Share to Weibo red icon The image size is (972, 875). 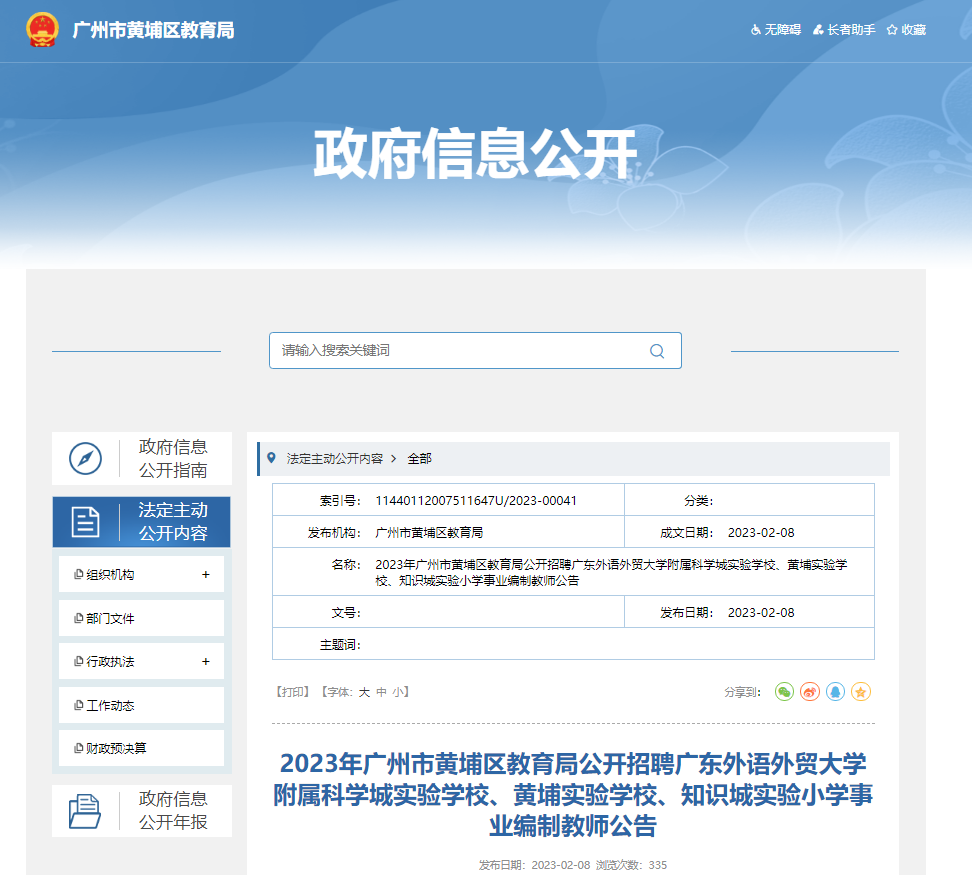(810, 692)
